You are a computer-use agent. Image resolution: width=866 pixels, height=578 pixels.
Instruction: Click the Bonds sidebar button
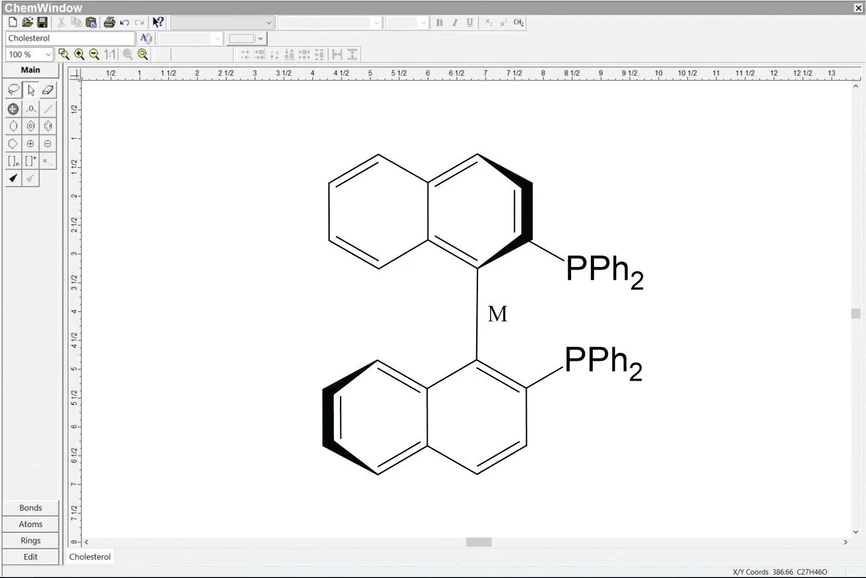(30, 507)
